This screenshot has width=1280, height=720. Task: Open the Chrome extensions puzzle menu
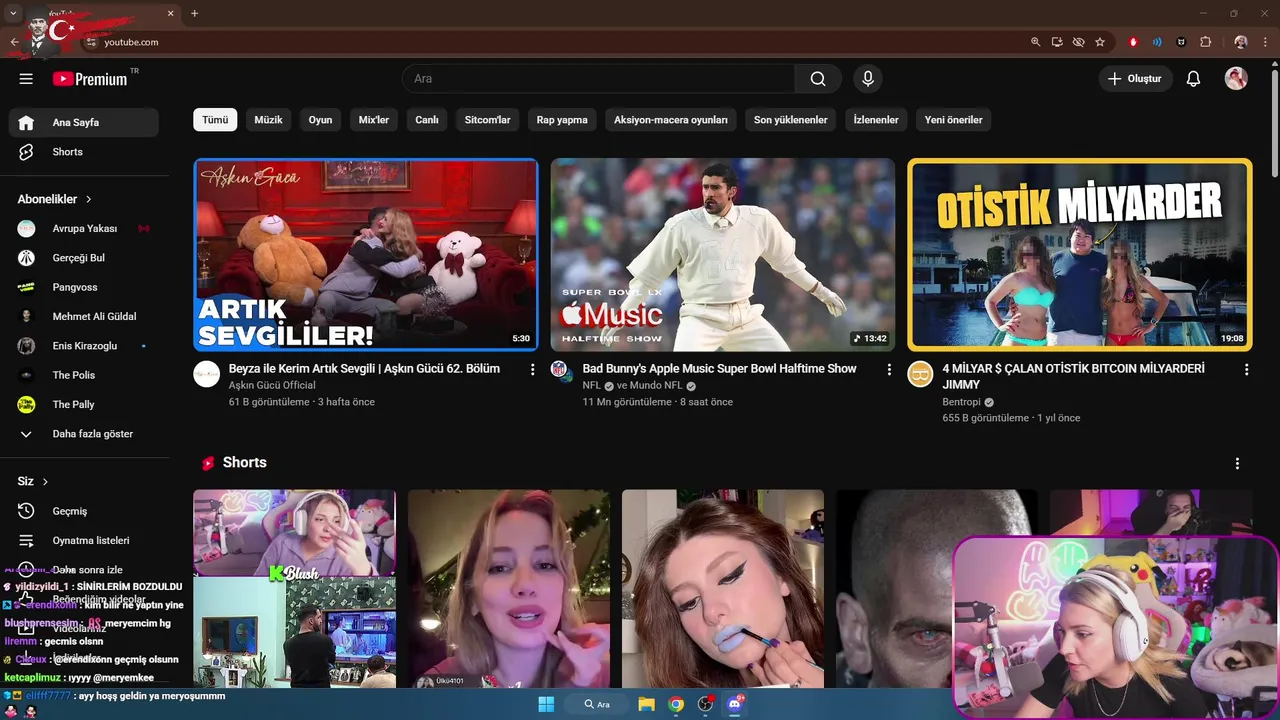(x=1205, y=42)
